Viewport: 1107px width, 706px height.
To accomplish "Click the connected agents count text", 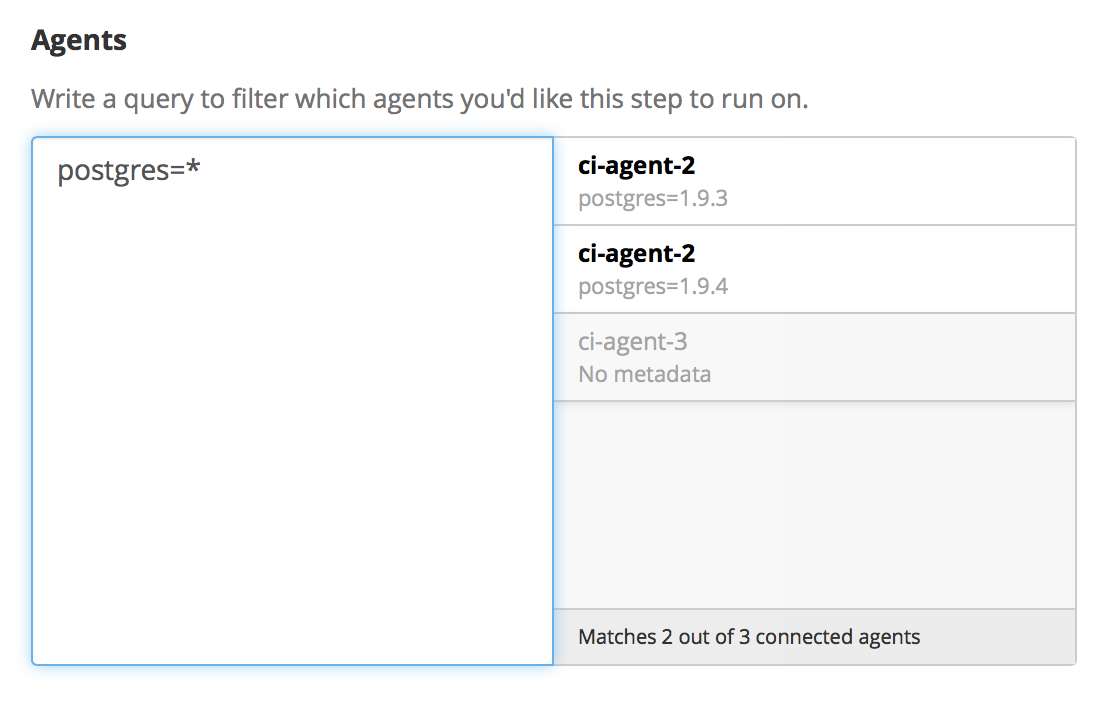I will click(750, 636).
